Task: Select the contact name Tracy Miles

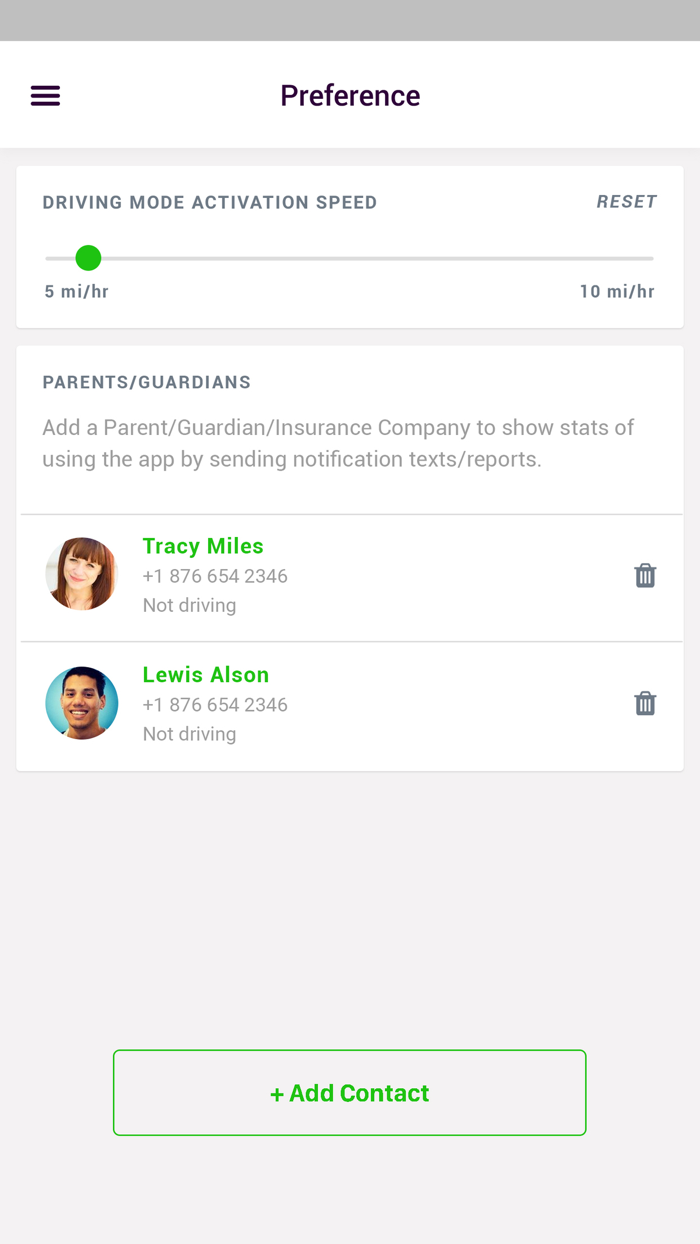Action: pyautogui.click(x=203, y=546)
